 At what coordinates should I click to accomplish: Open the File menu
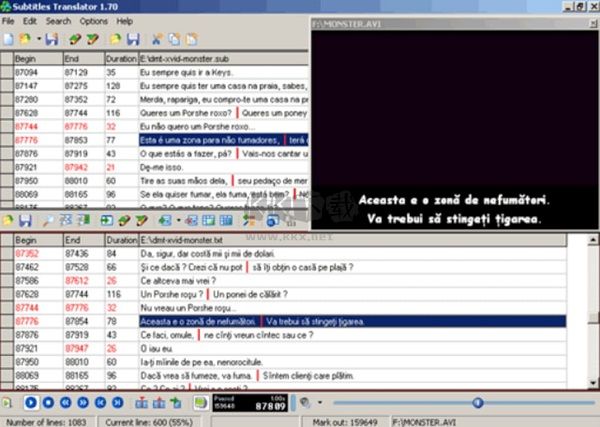(x=9, y=21)
